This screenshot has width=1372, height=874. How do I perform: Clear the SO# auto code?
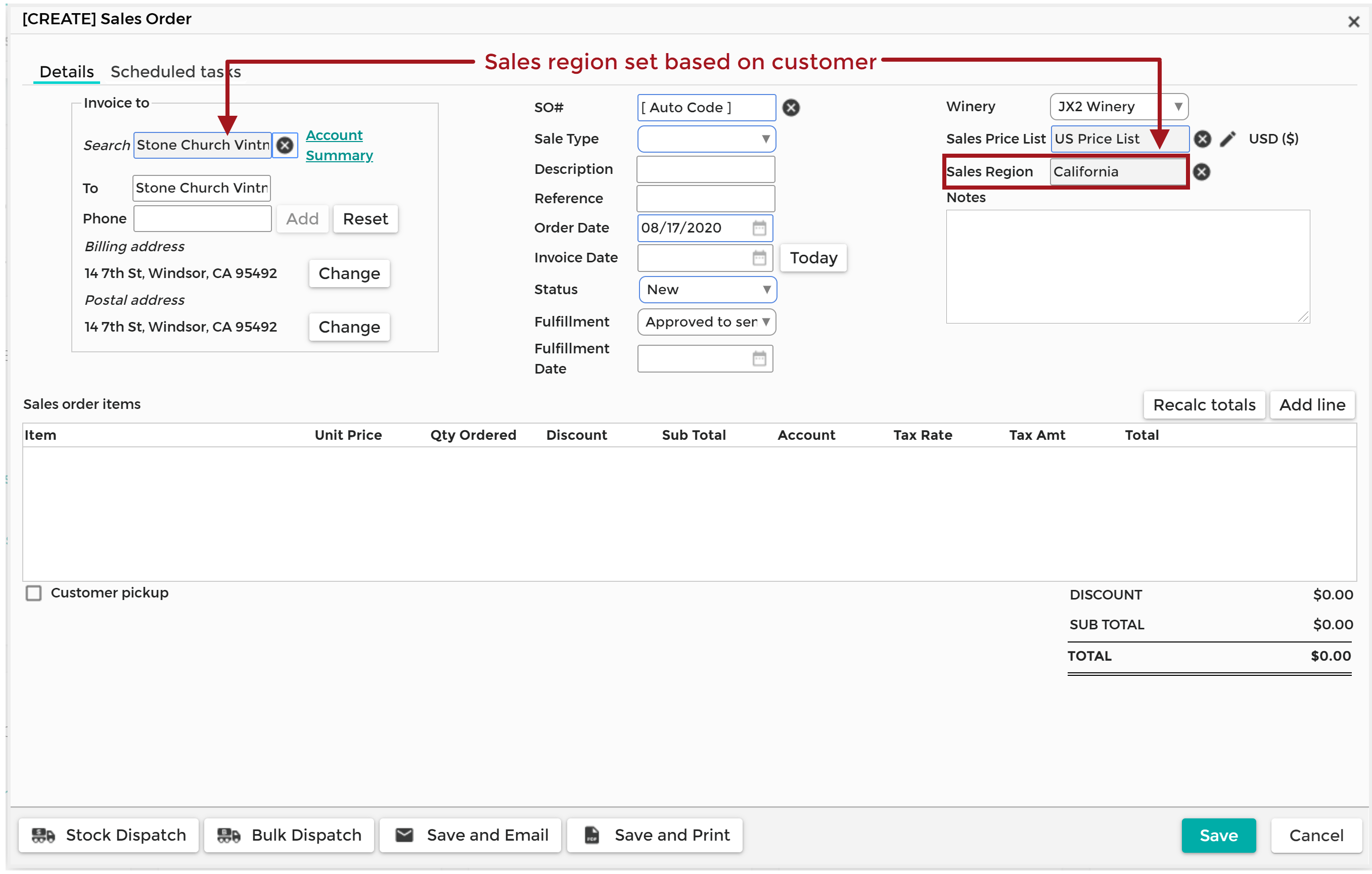(791, 107)
